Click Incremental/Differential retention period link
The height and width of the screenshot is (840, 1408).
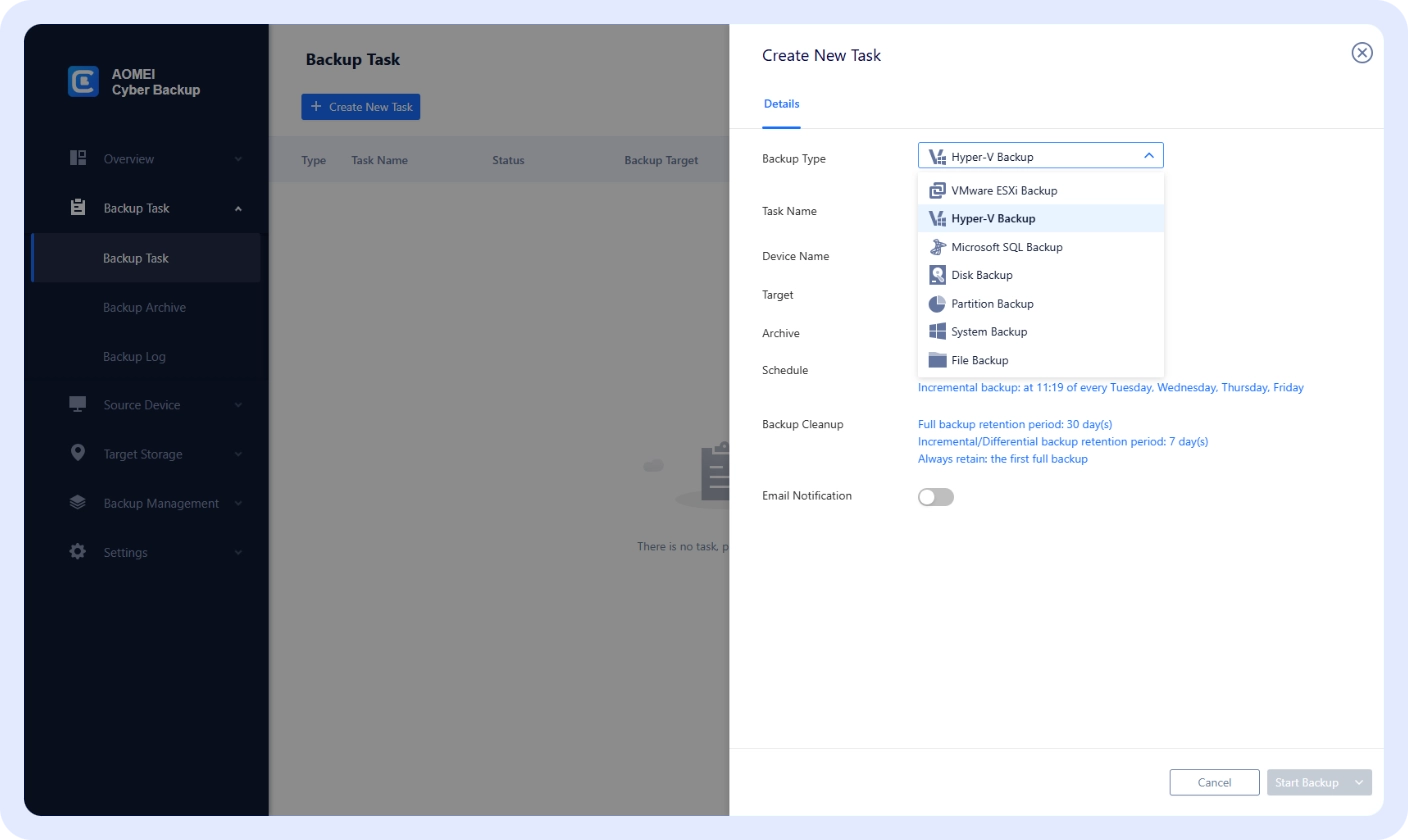[1063, 441]
